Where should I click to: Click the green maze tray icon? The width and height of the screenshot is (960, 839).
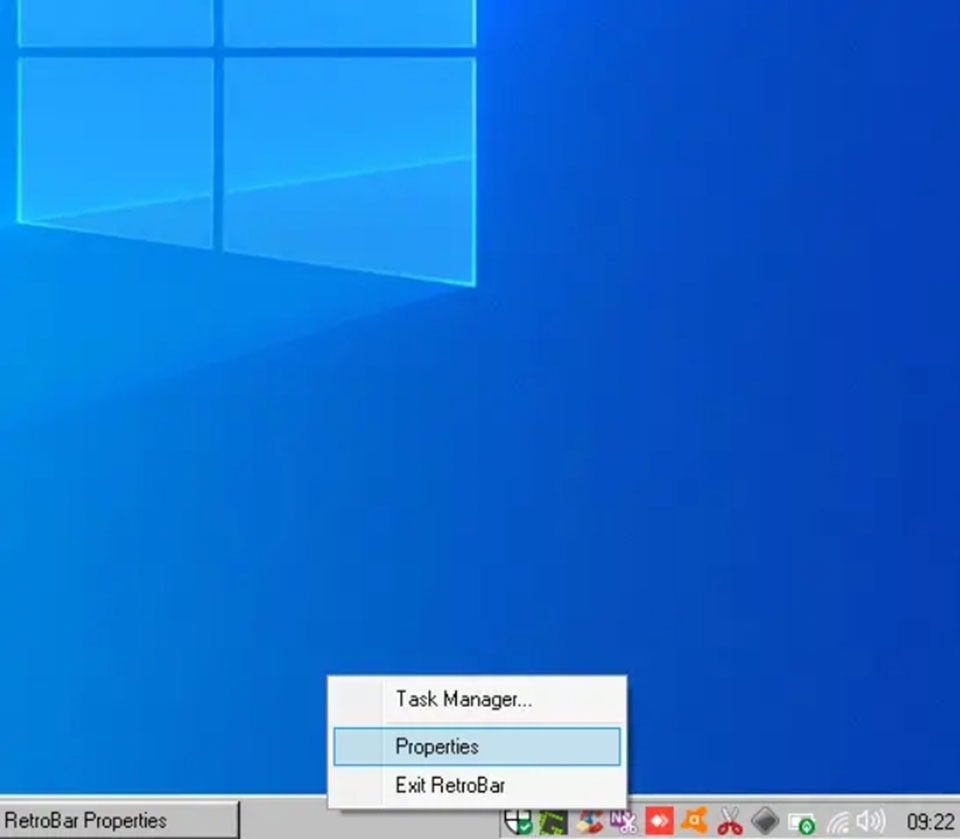tap(553, 821)
